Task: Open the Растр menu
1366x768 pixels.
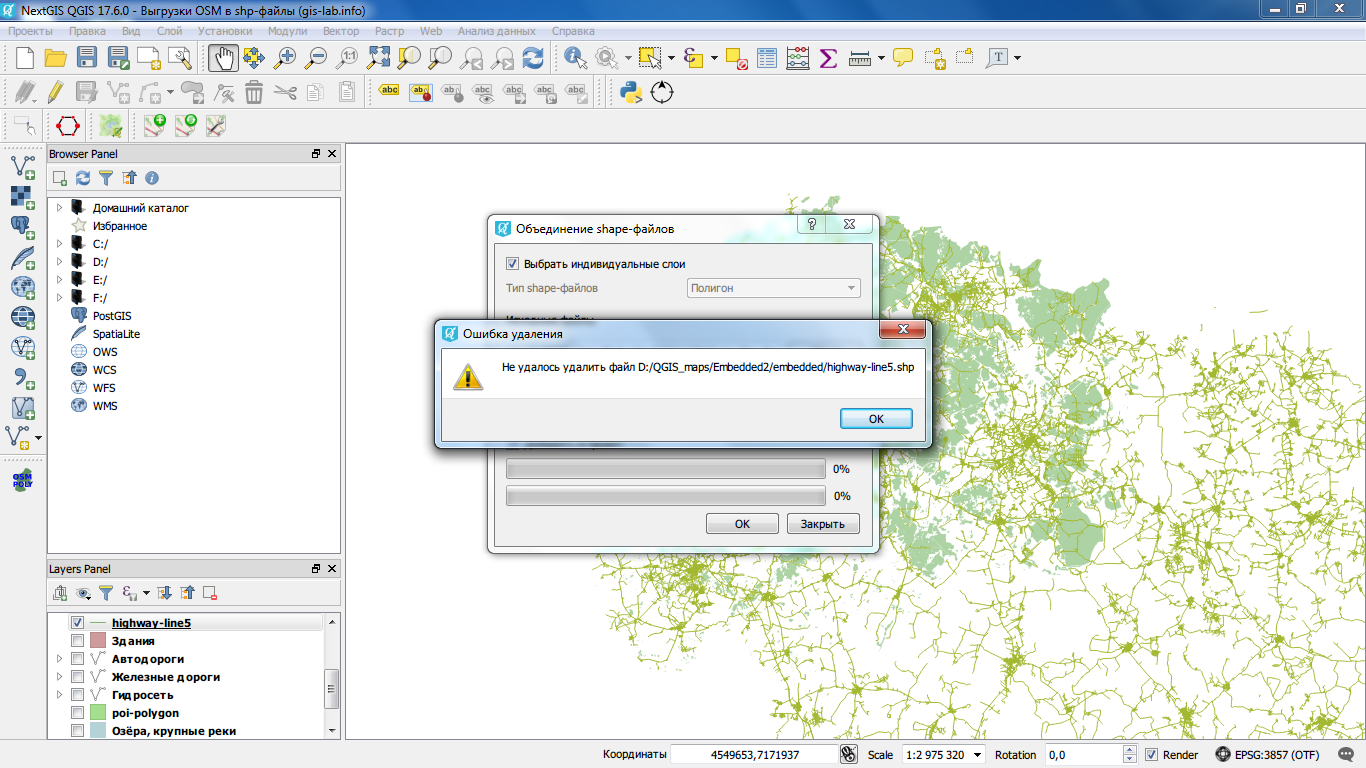Action: pos(389,31)
